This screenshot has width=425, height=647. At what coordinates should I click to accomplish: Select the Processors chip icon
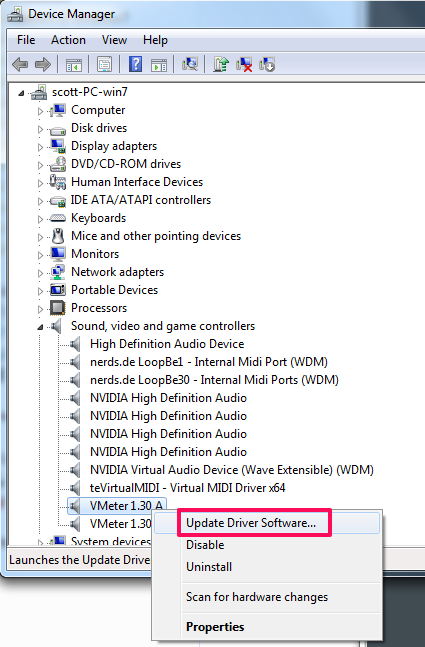coord(57,308)
